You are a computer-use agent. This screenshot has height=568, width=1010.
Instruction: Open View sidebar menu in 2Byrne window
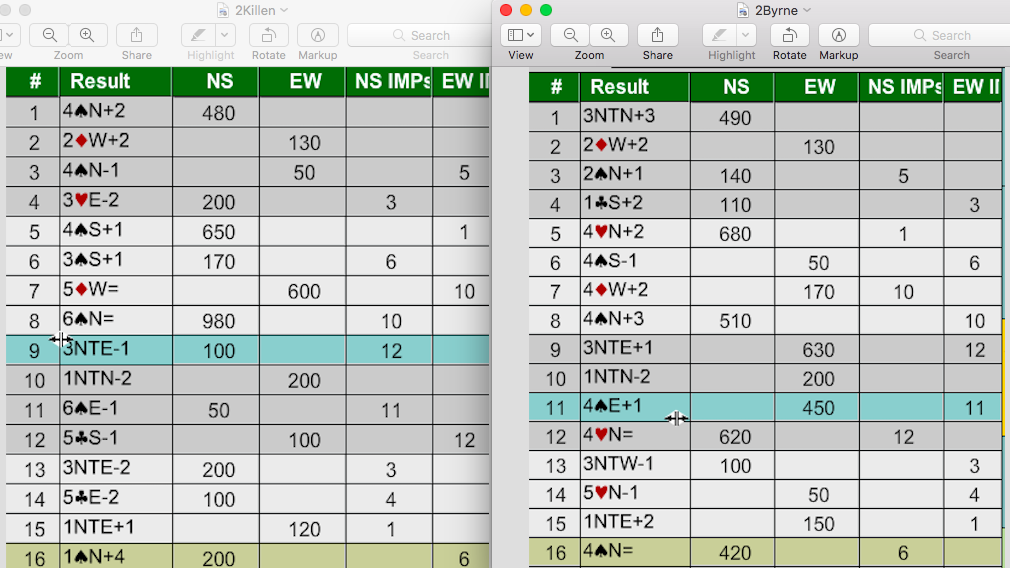pyautogui.click(x=520, y=35)
